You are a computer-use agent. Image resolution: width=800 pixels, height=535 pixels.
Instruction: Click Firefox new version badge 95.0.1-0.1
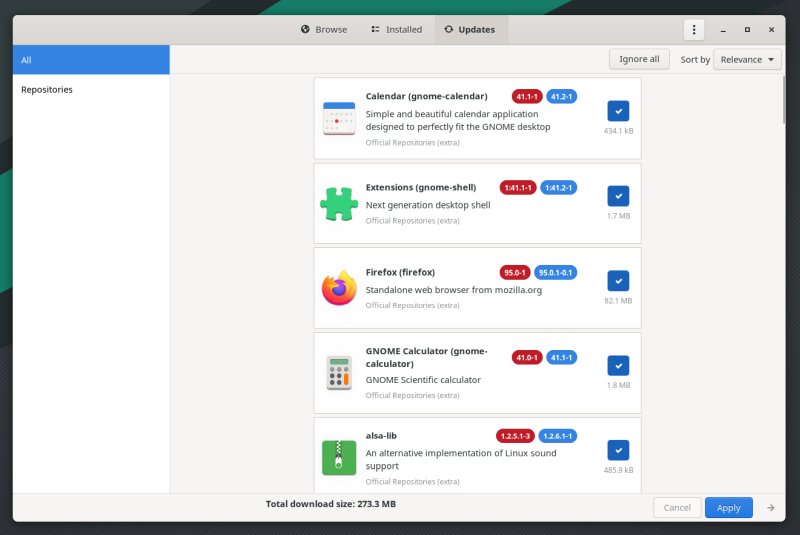pos(556,272)
